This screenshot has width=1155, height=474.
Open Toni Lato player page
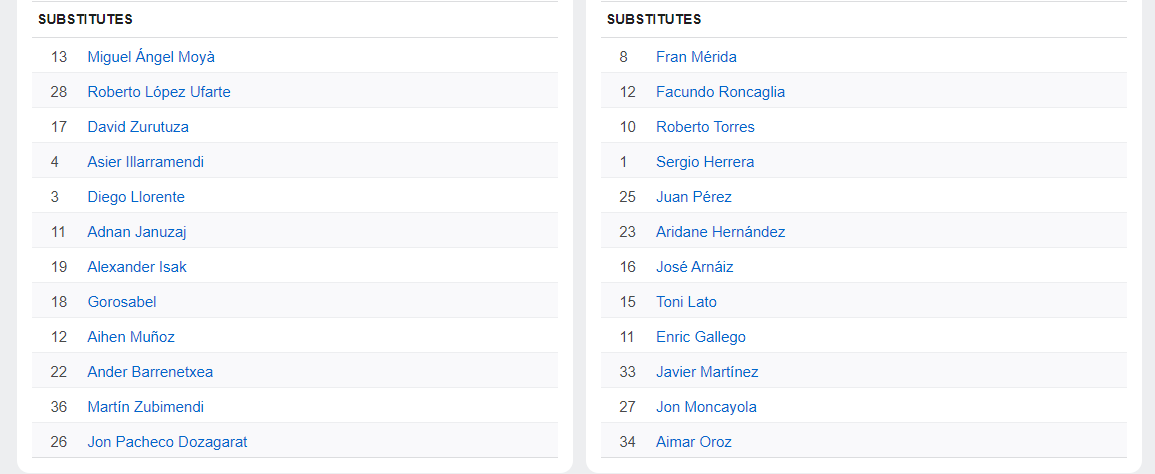[687, 302]
